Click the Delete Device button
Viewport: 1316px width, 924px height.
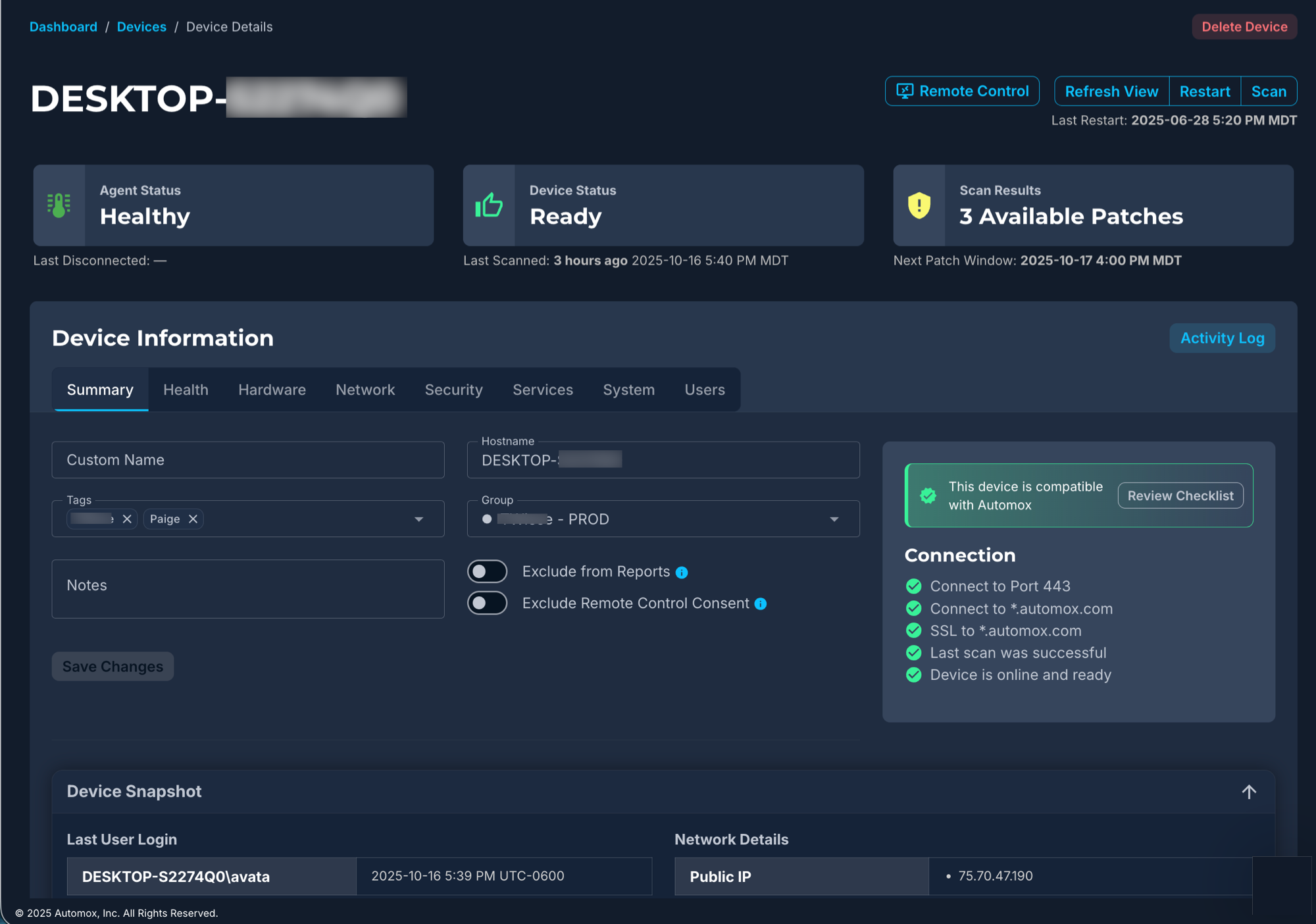1244,26
